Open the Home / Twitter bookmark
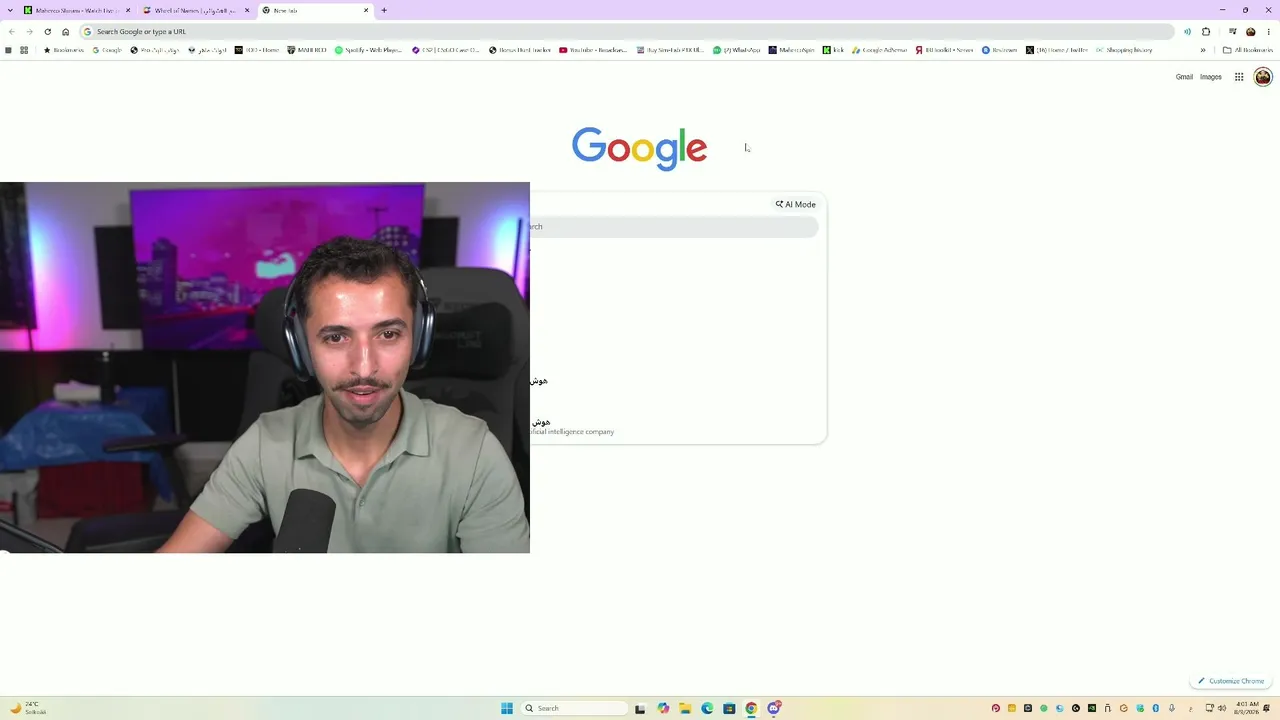This screenshot has height=720, width=1280. [1057, 50]
